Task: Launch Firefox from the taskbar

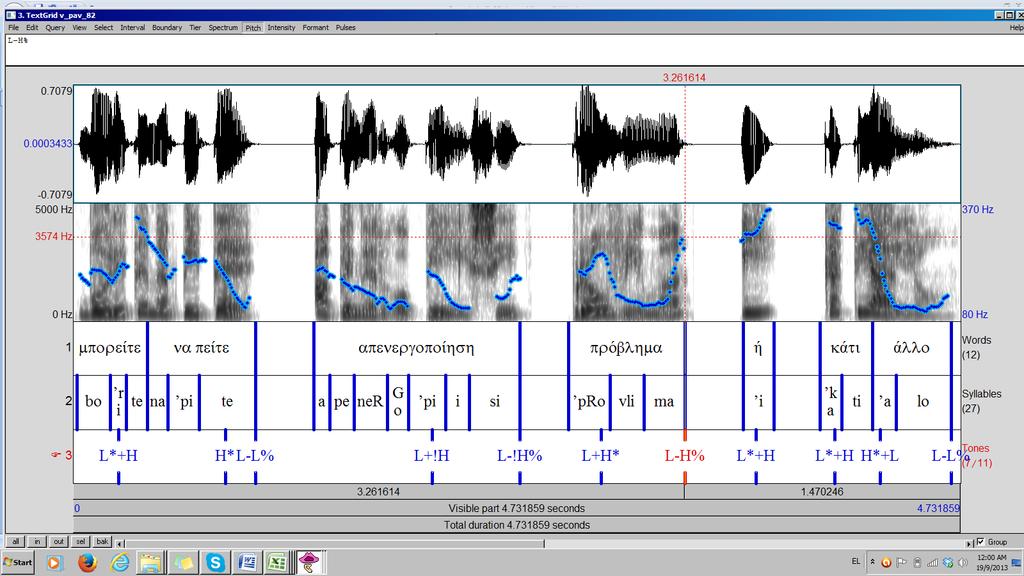Action: click(x=87, y=562)
